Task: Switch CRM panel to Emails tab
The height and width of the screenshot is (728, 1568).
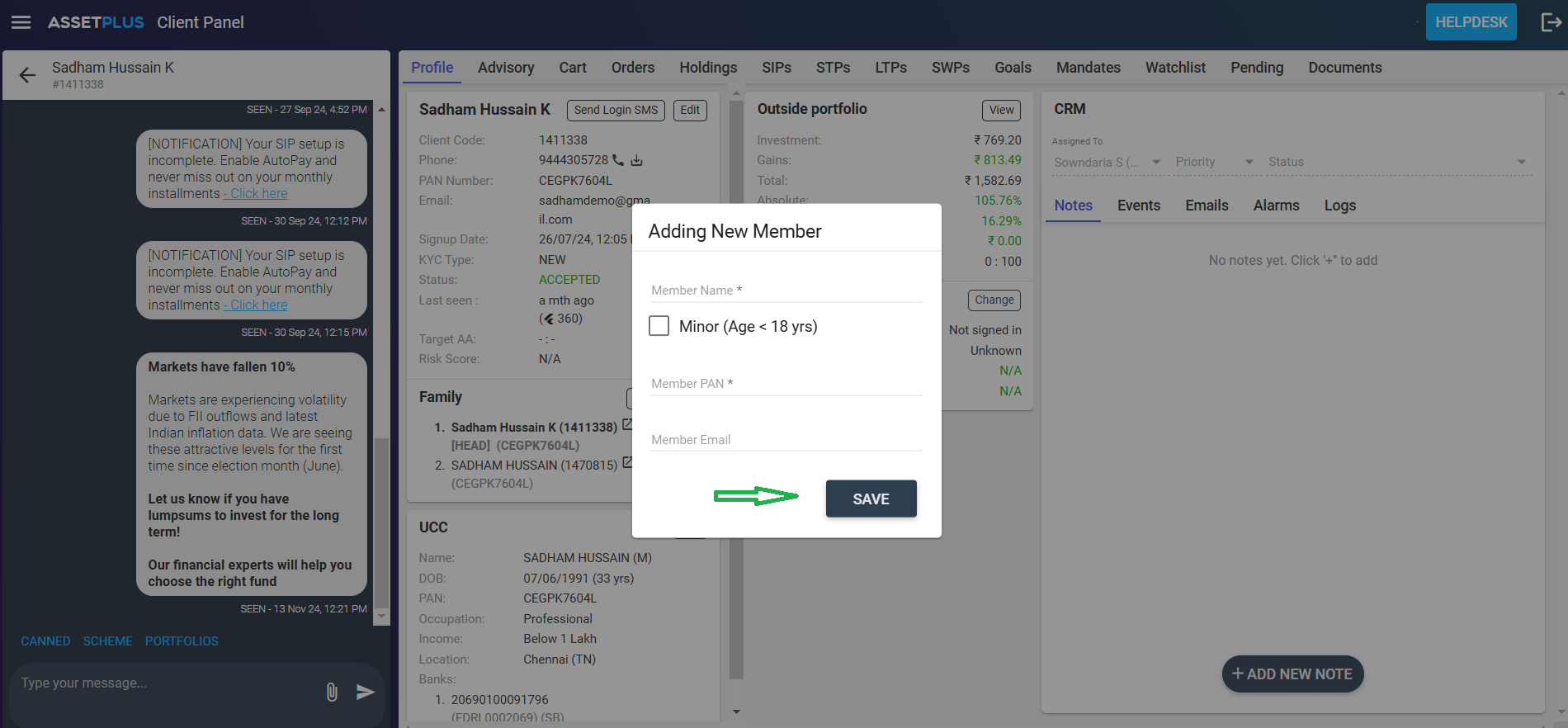Action: [x=1207, y=206]
